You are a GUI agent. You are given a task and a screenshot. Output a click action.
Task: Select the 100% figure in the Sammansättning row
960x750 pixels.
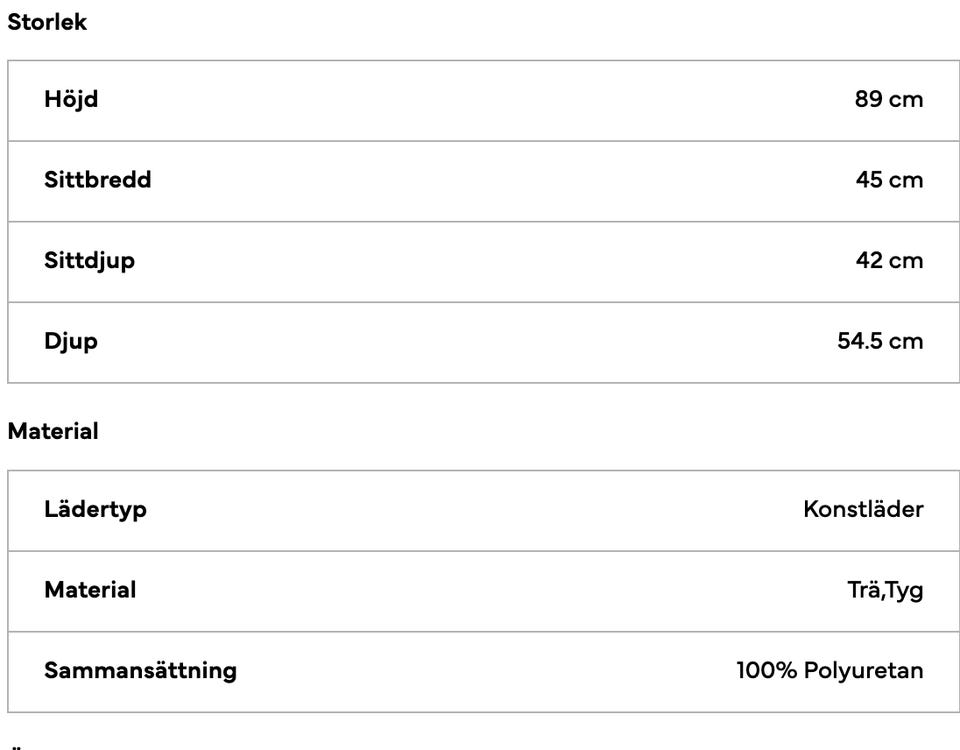coord(766,671)
